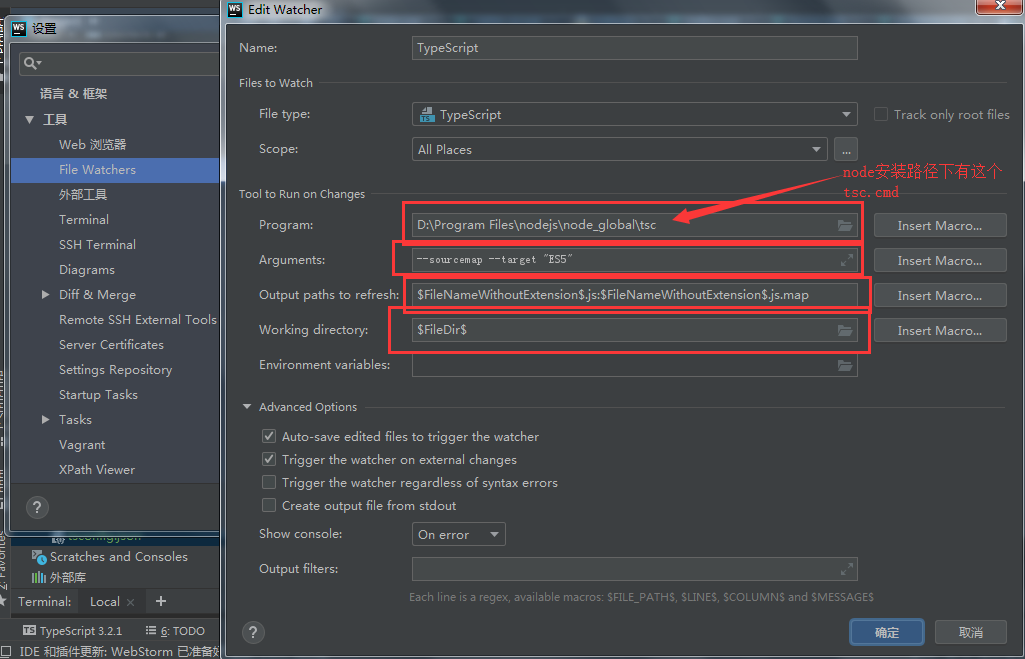The width and height of the screenshot is (1025, 659).
Task: Toggle Trigger the watcher on external changes
Action: coord(269,460)
